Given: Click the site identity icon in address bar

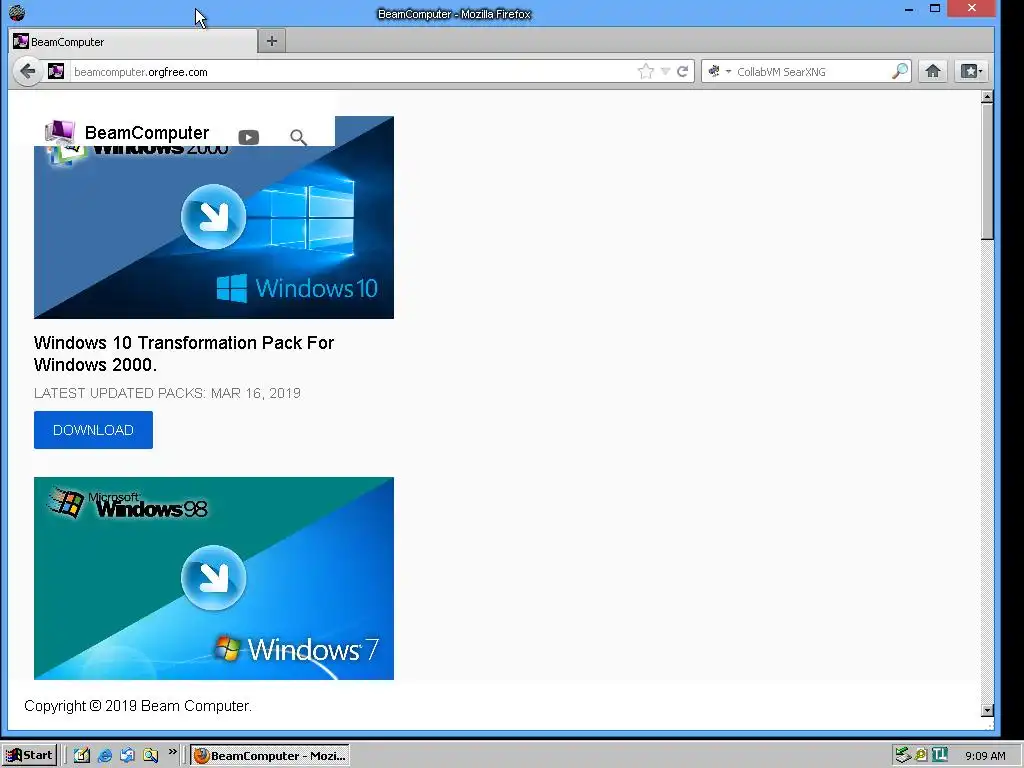Looking at the screenshot, I should point(56,71).
